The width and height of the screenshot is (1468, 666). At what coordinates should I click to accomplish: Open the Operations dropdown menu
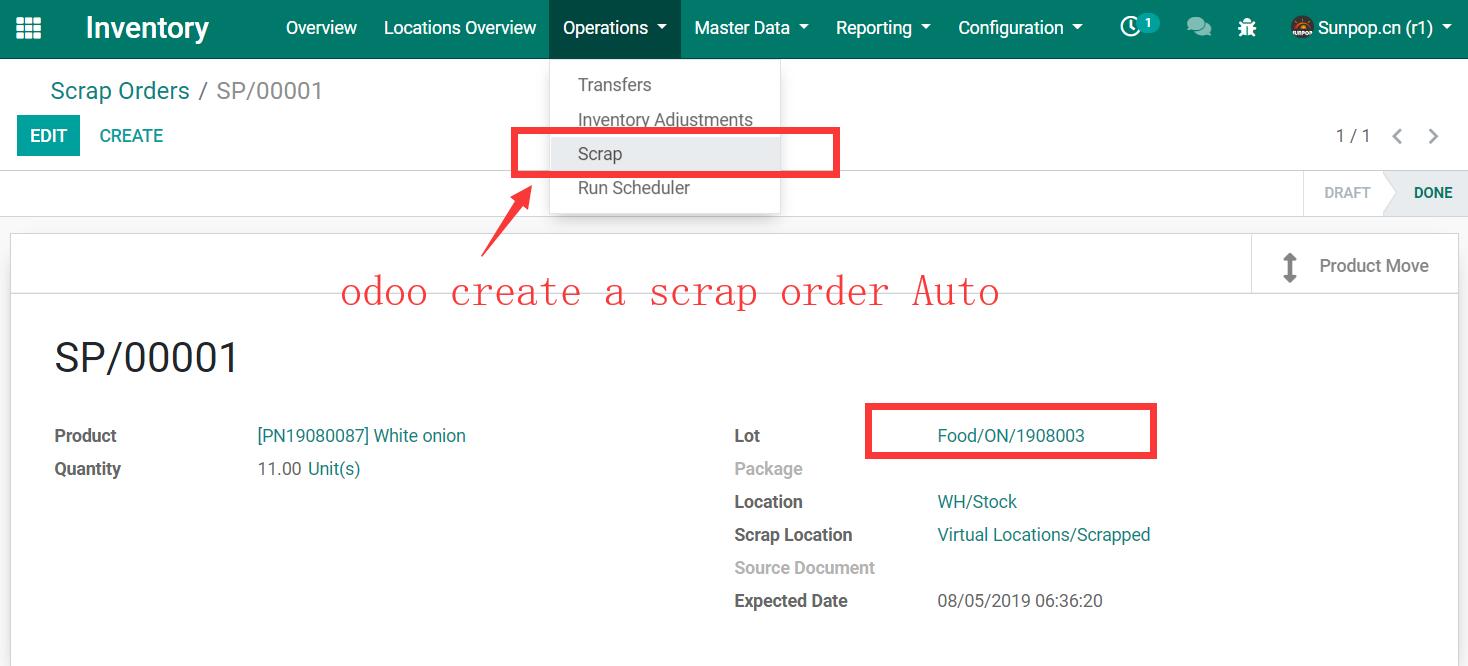[614, 28]
